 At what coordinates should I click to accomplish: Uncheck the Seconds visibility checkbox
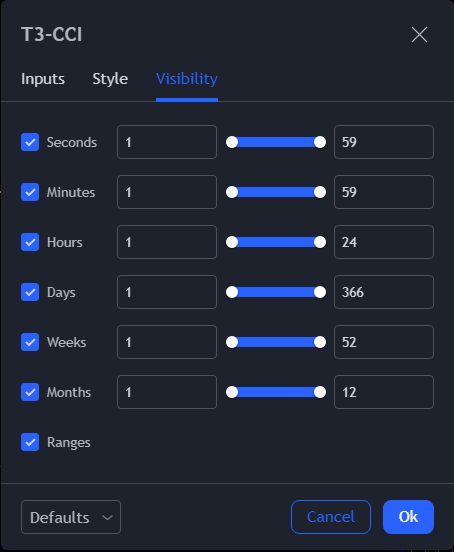click(x=30, y=142)
